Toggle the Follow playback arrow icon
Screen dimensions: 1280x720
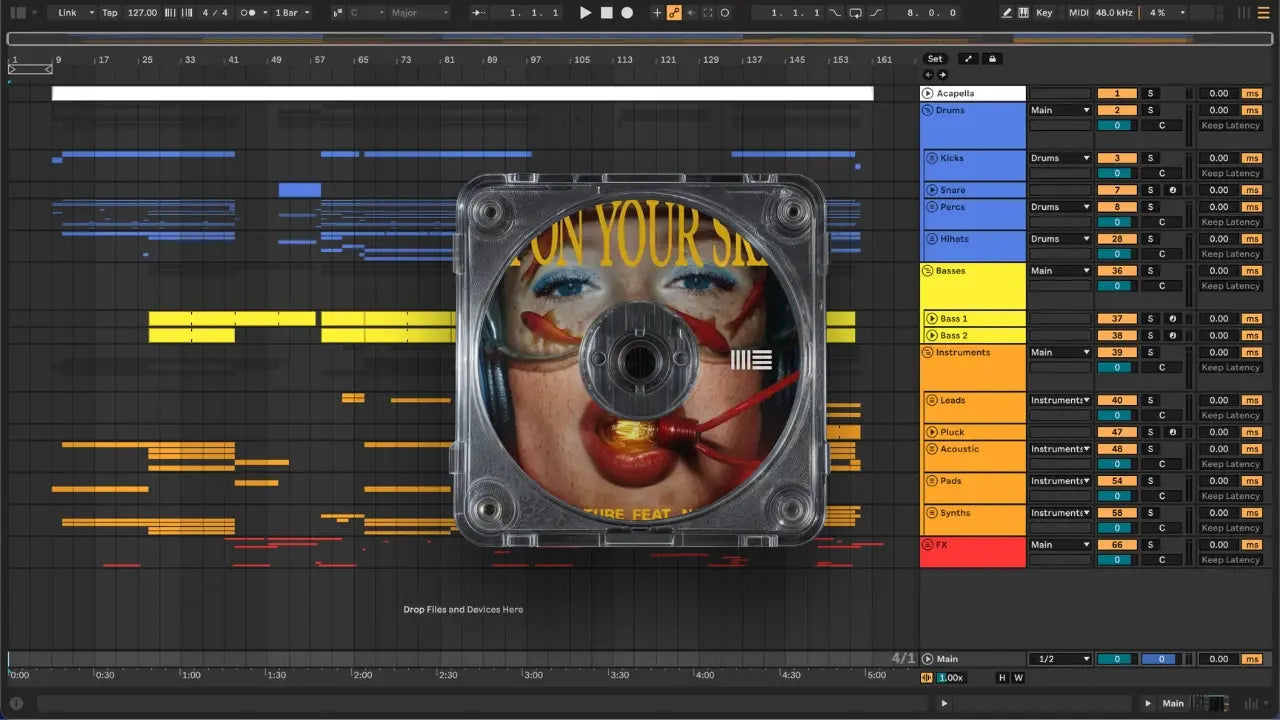click(480, 13)
